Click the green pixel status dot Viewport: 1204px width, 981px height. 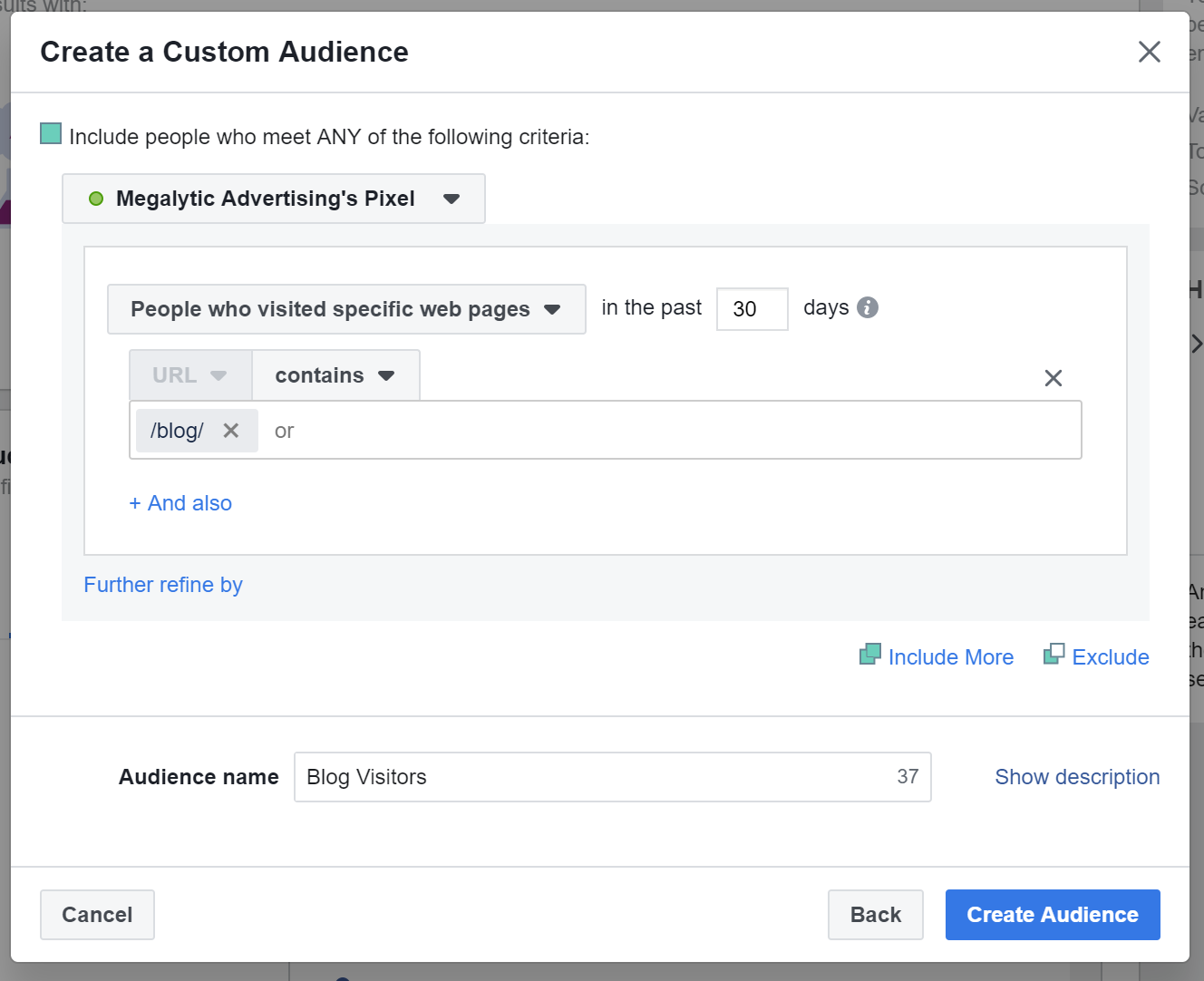(x=96, y=199)
